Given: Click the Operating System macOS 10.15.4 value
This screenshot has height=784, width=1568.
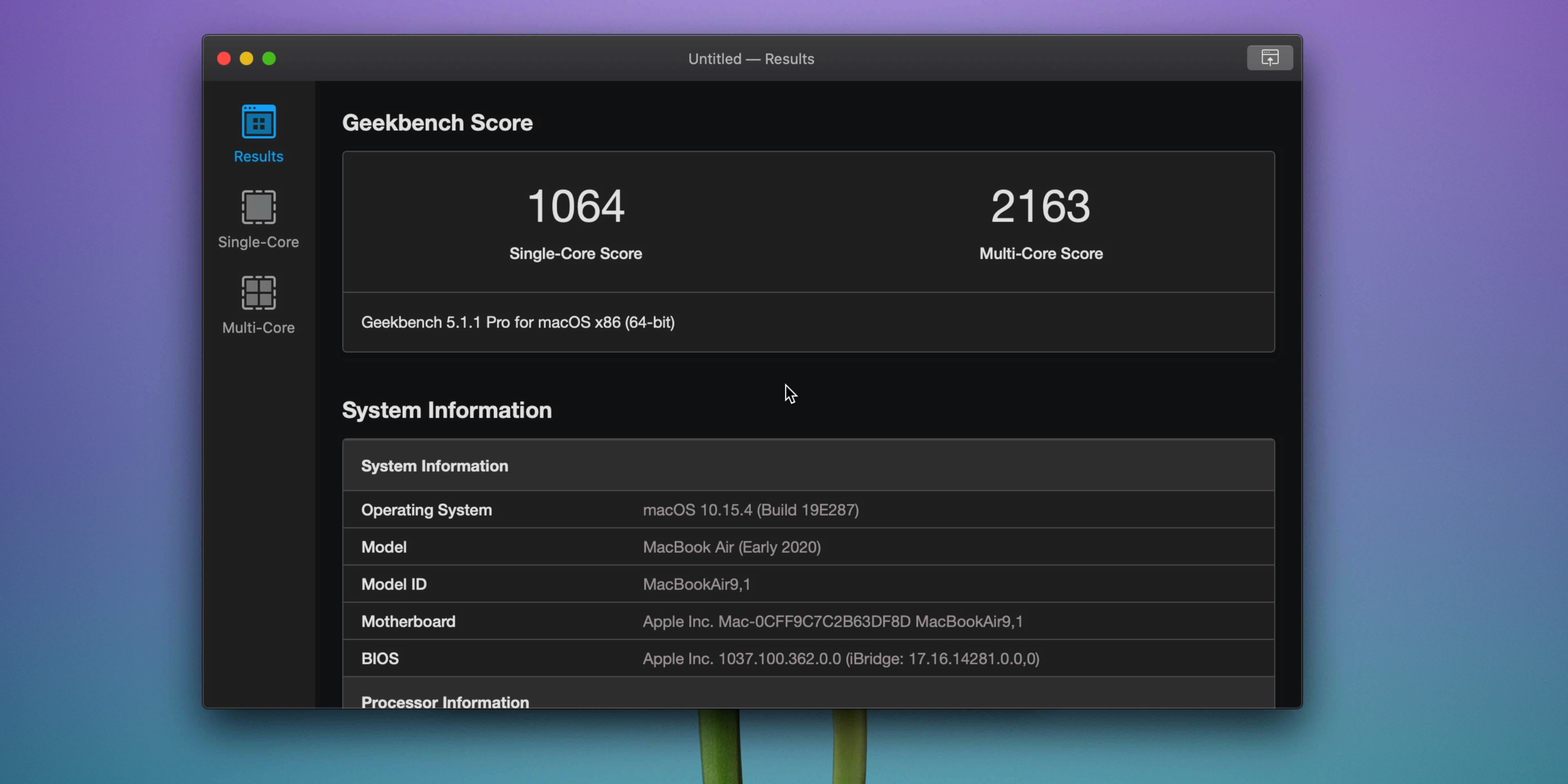Looking at the screenshot, I should 751,510.
